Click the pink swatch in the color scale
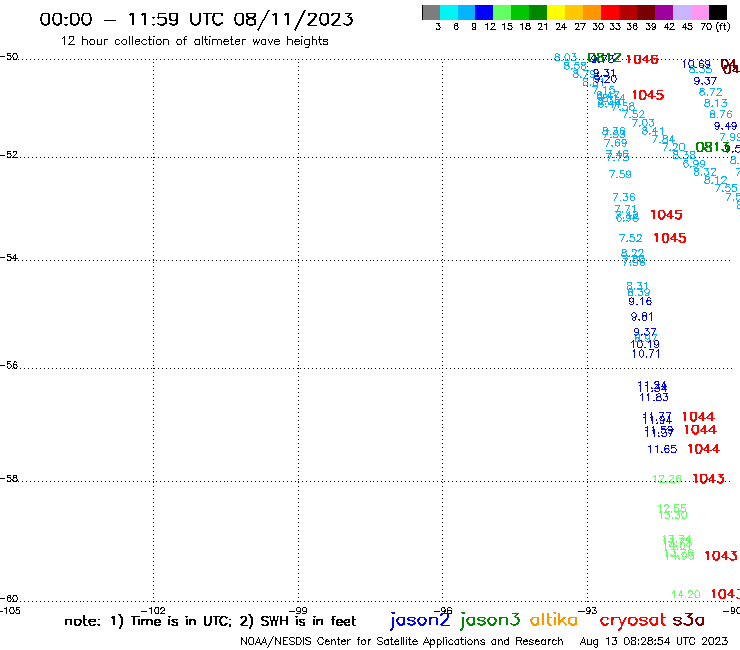Viewport: 740px width, 650px height. tap(700, 12)
